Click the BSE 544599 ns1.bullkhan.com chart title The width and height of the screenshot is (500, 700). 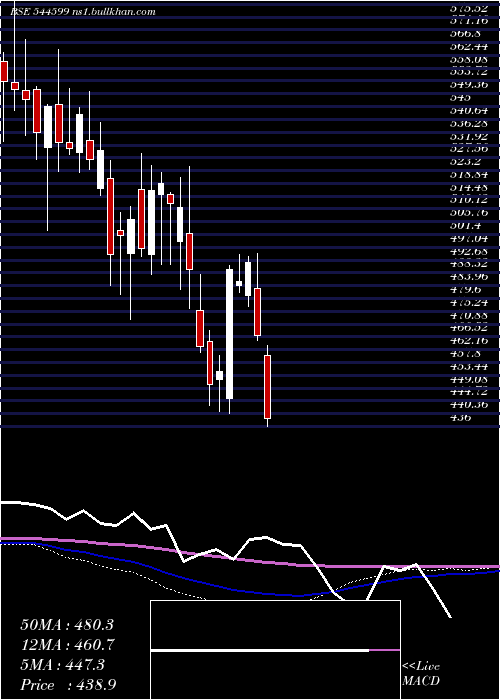click(x=83, y=12)
